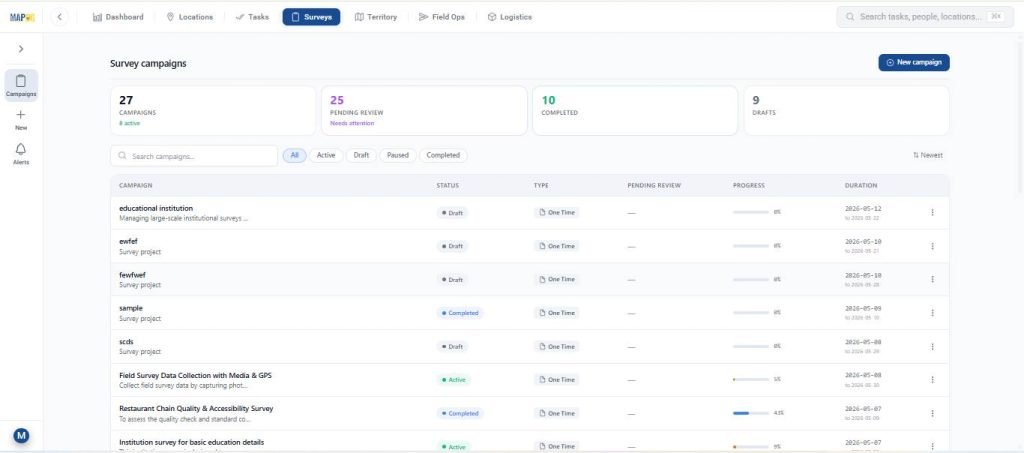Click the 2026-05-12 duration of educational institution
Screen dimensions: 1024x453
tap(863, 209)
